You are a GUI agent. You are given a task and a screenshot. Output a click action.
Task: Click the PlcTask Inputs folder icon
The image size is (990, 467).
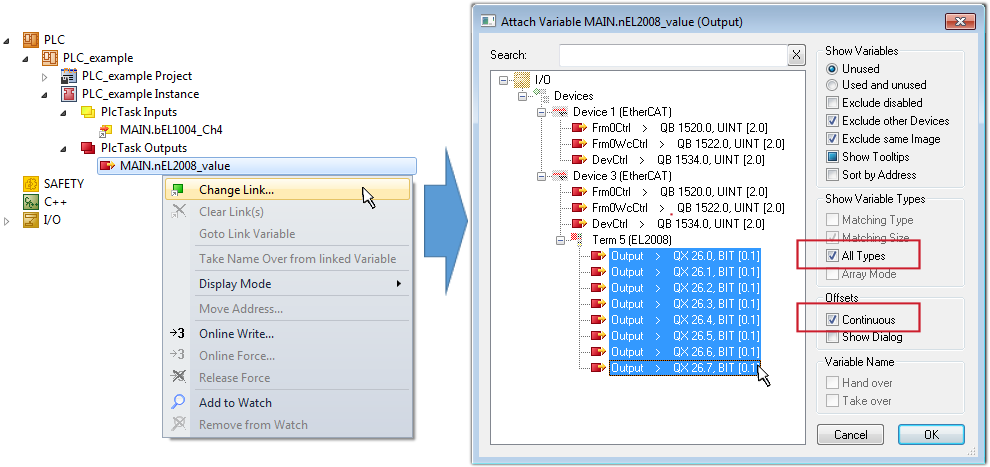88,112
